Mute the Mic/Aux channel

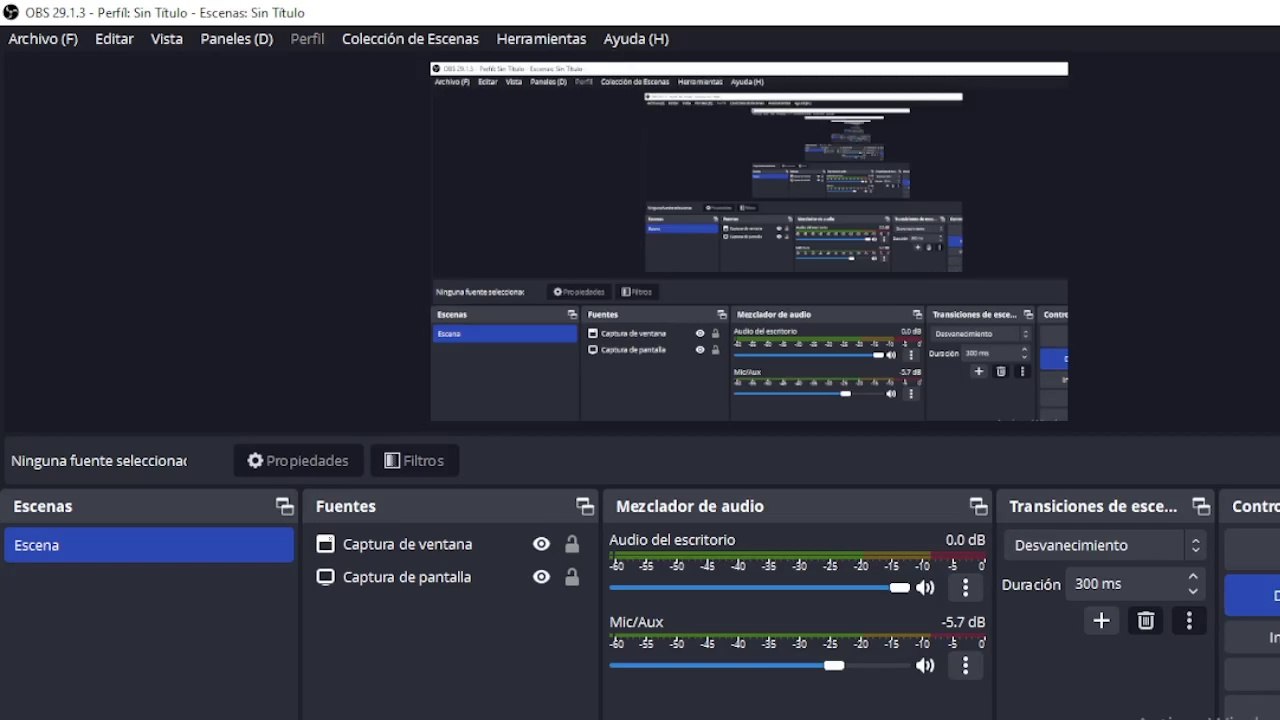pyautogui.click(x=926, y=665)
